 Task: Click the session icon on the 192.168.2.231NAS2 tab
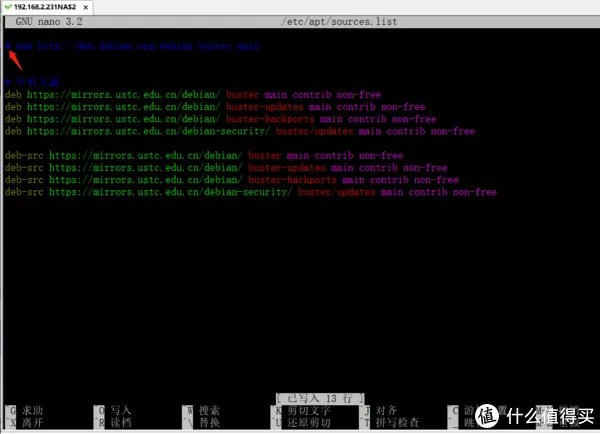coord(8,6)
